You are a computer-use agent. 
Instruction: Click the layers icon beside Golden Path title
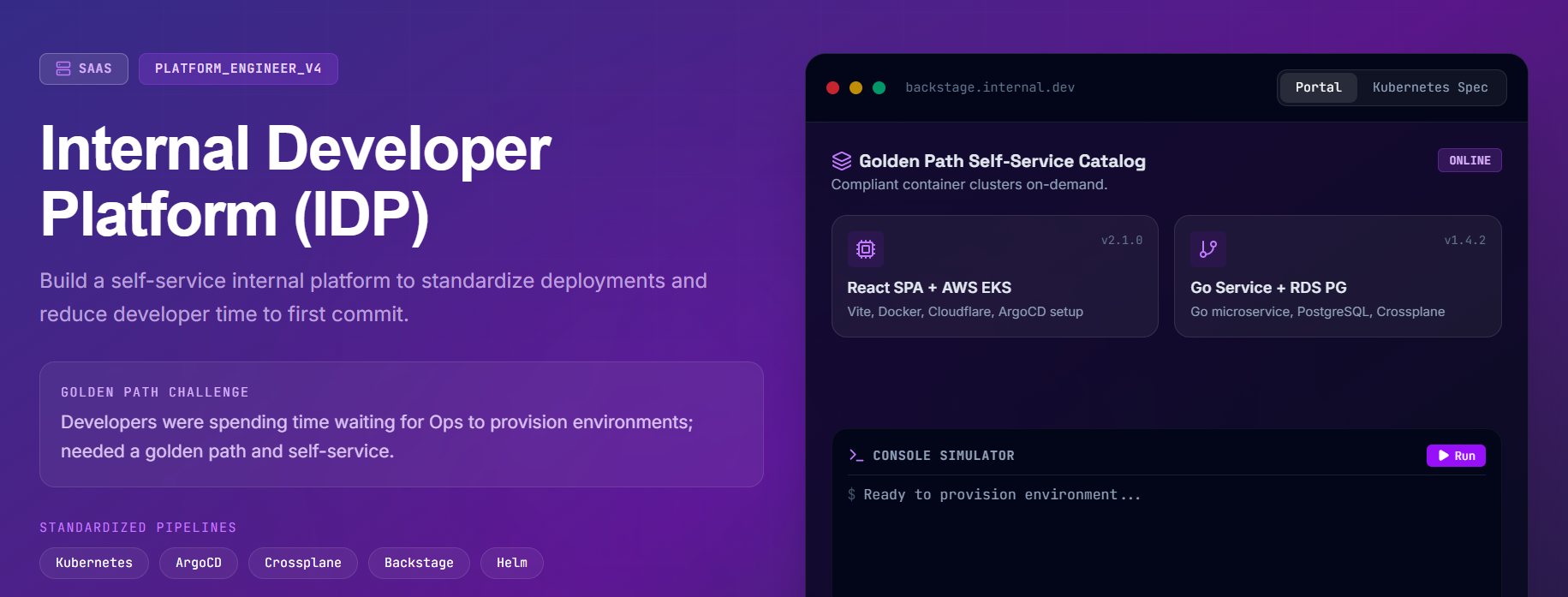pyautogui.click(x=842, y=161)
